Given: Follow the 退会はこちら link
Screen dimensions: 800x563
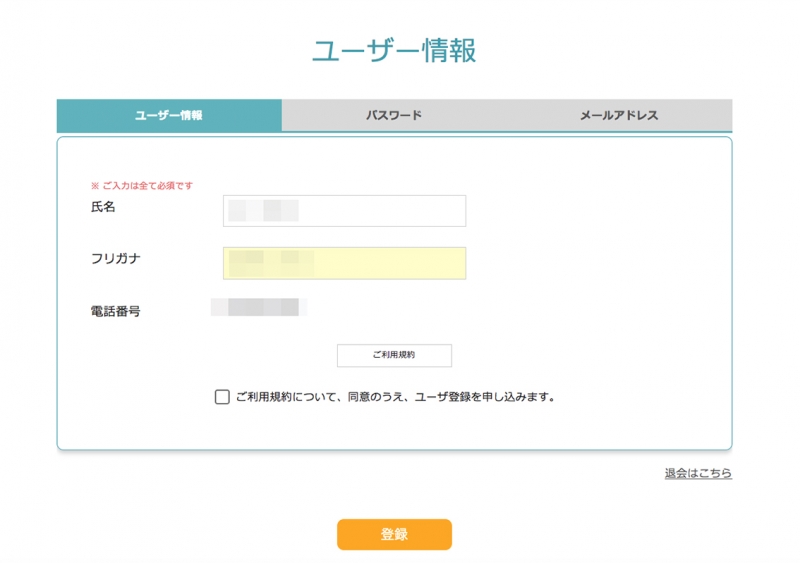Looking at the screenshot, I should pyautogui.click(x=698, y=473).
